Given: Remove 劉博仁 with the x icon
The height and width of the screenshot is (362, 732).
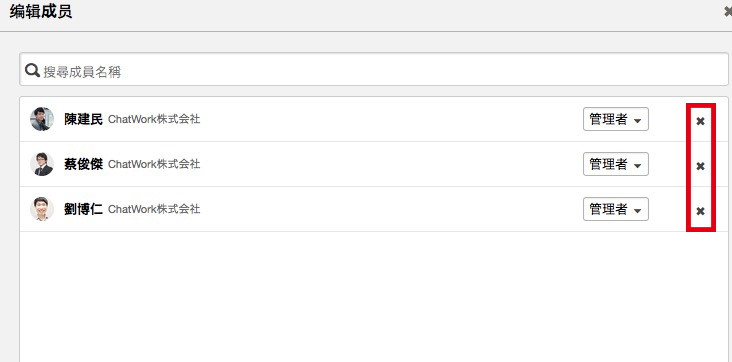Looking at the screenshot, I should coord(700,211).
